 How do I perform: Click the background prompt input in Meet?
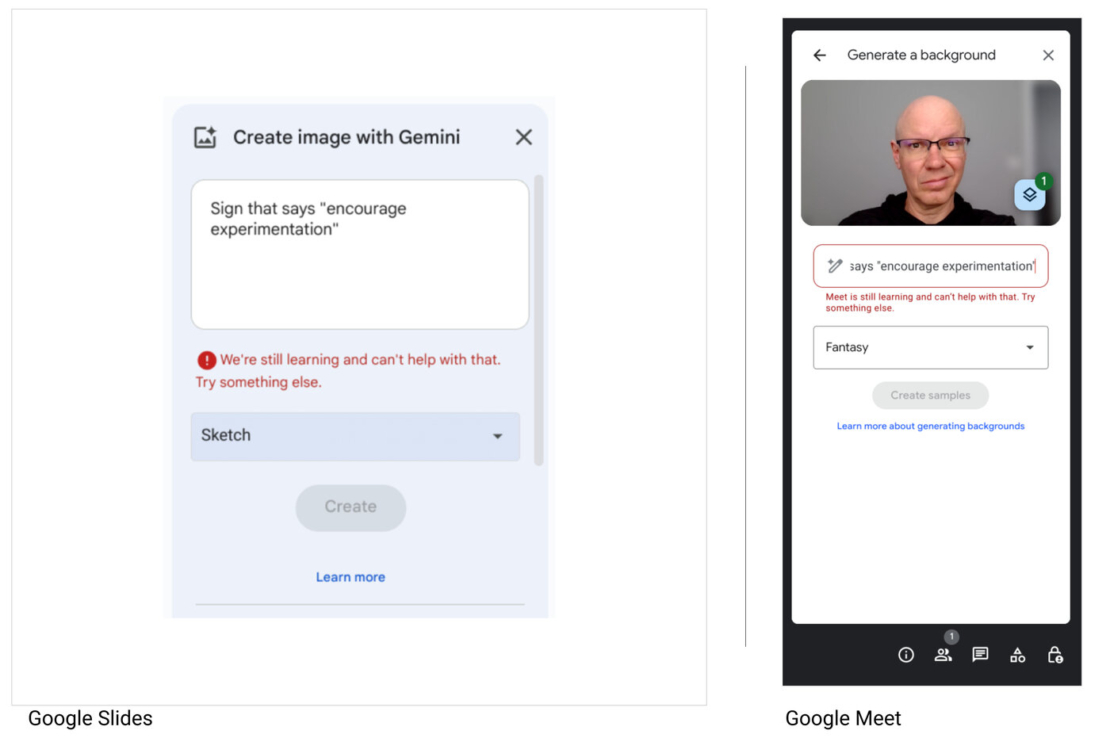pos(930,266)
